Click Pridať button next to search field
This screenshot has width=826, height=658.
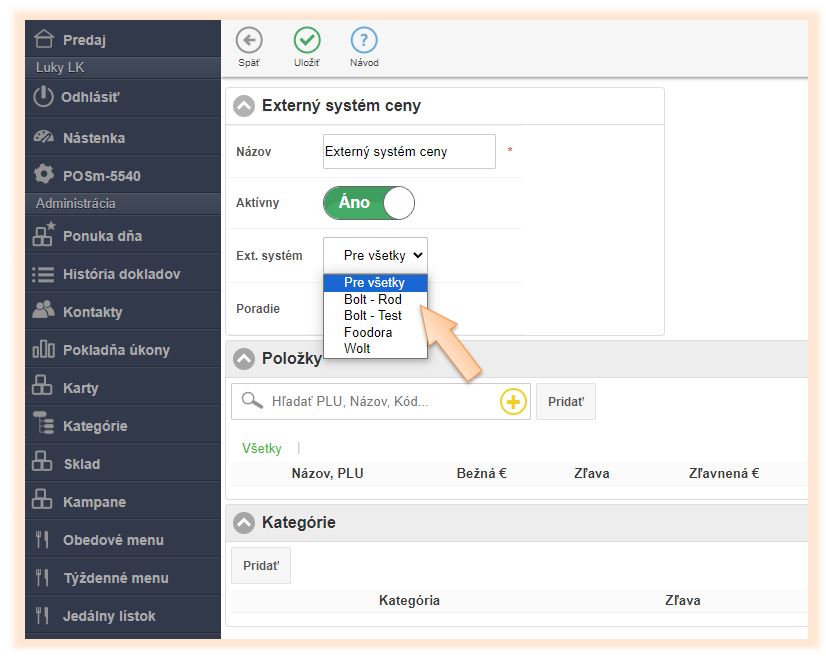point(565,402)
